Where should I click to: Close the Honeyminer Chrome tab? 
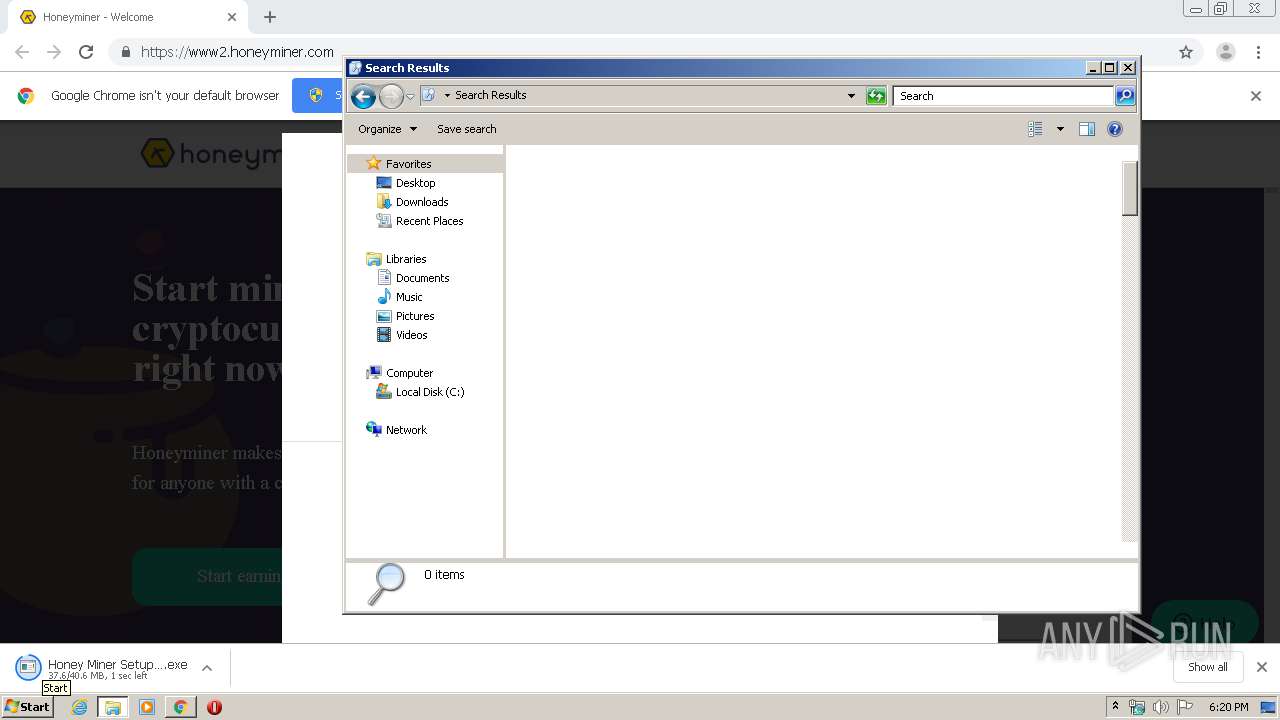point(232,17)
